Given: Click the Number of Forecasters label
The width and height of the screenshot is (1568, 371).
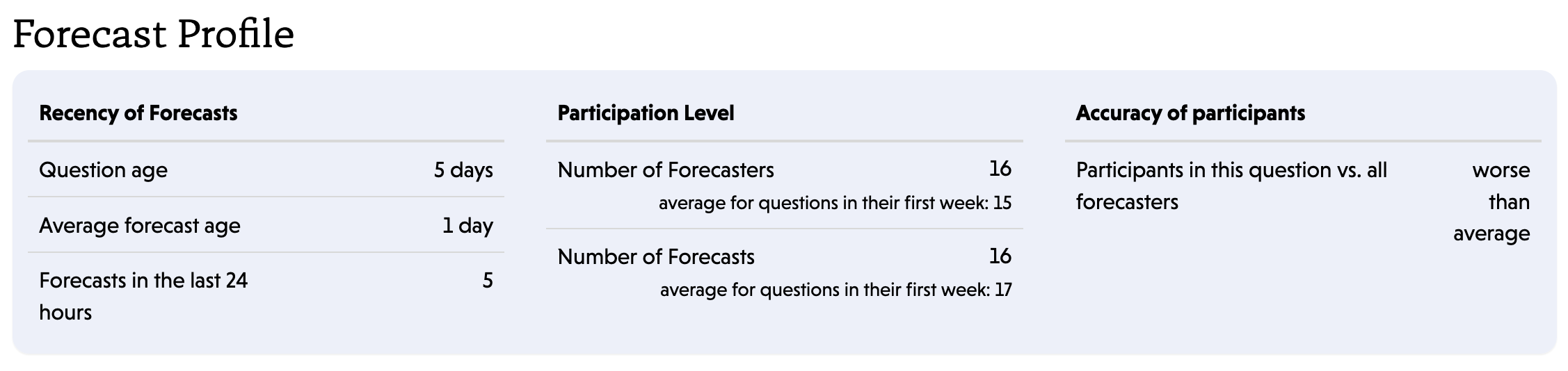Looking at the screenshot, I should (666, 170).
